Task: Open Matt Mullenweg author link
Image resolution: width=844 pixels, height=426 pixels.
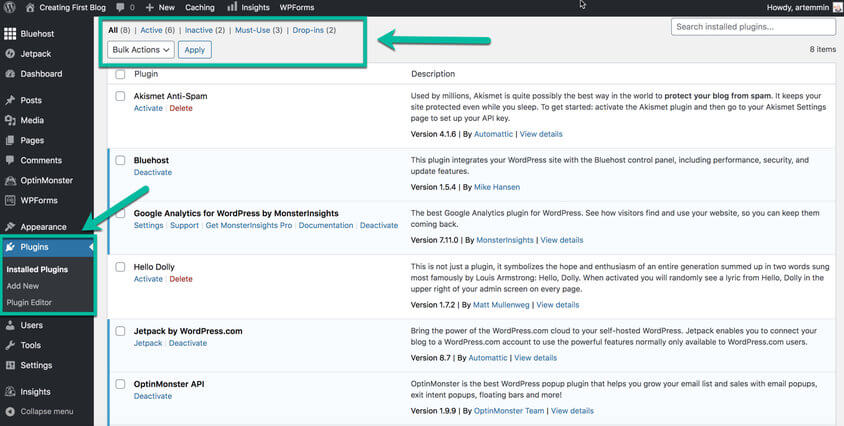Action: [x=501, y=305]
